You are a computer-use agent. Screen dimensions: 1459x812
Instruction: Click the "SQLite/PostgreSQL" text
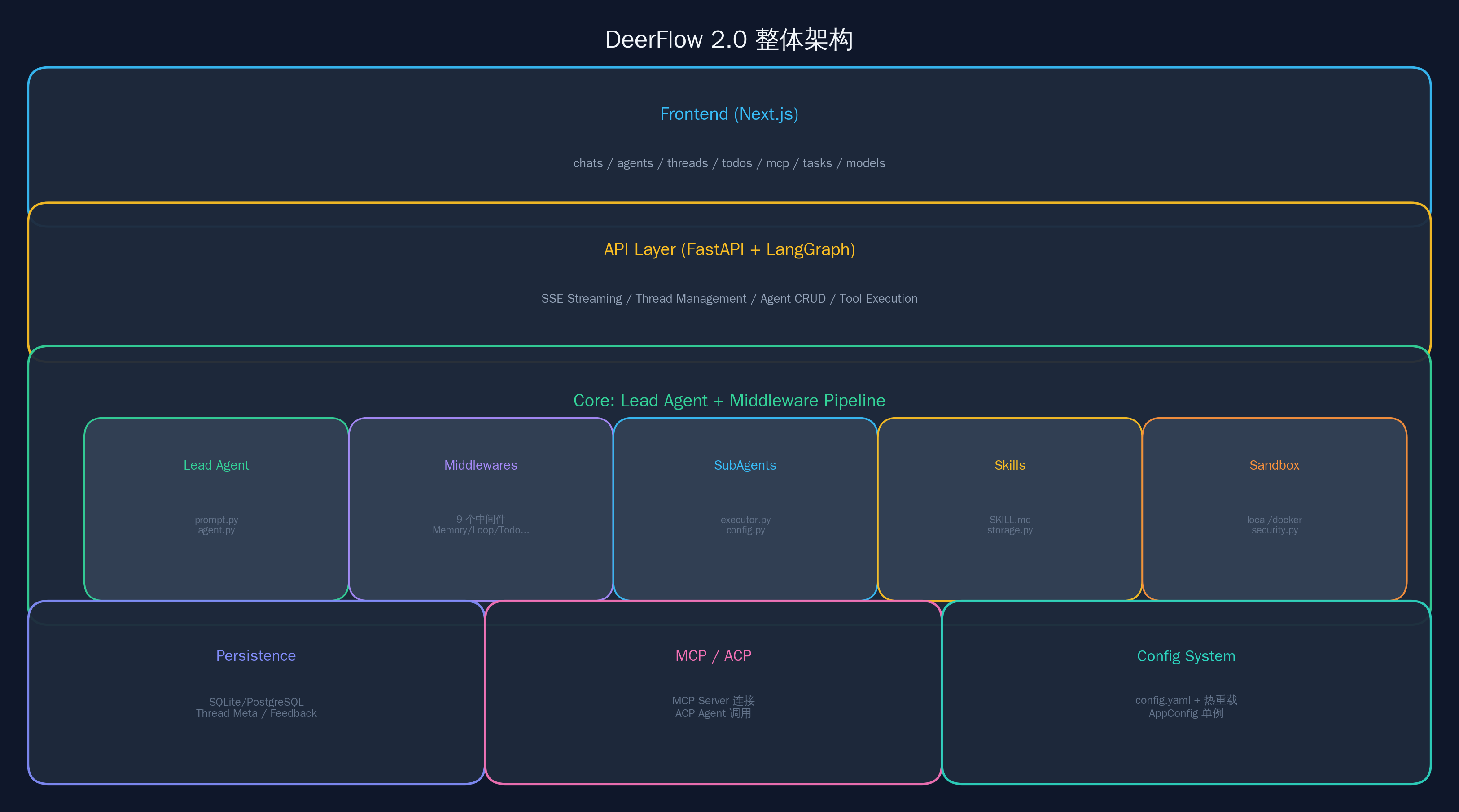256,702
